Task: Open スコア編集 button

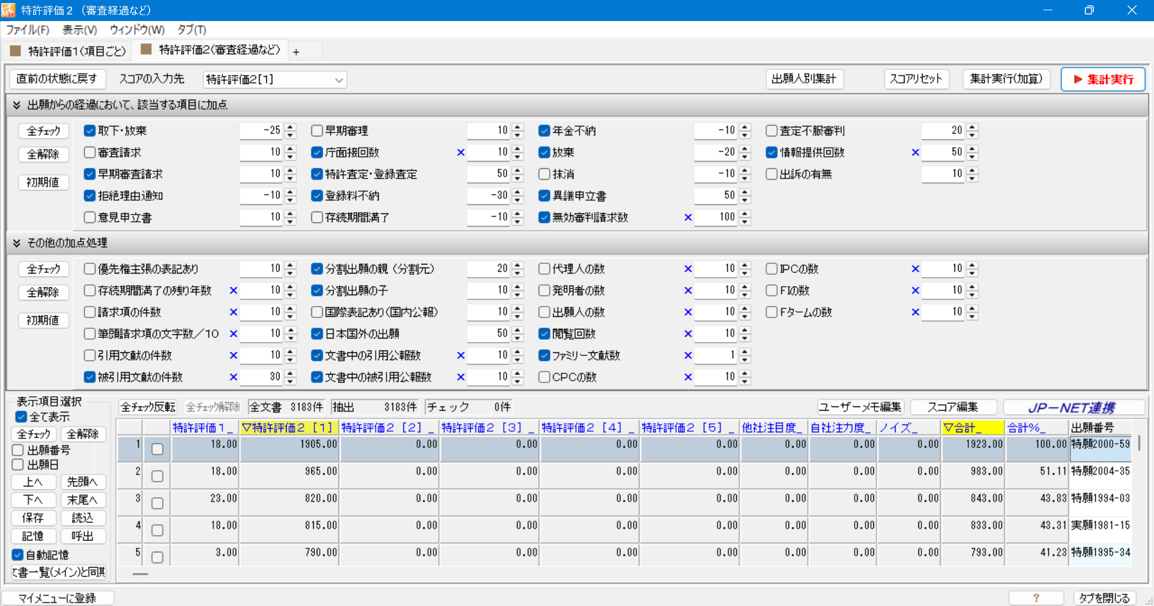Action: tap(953, 407)
